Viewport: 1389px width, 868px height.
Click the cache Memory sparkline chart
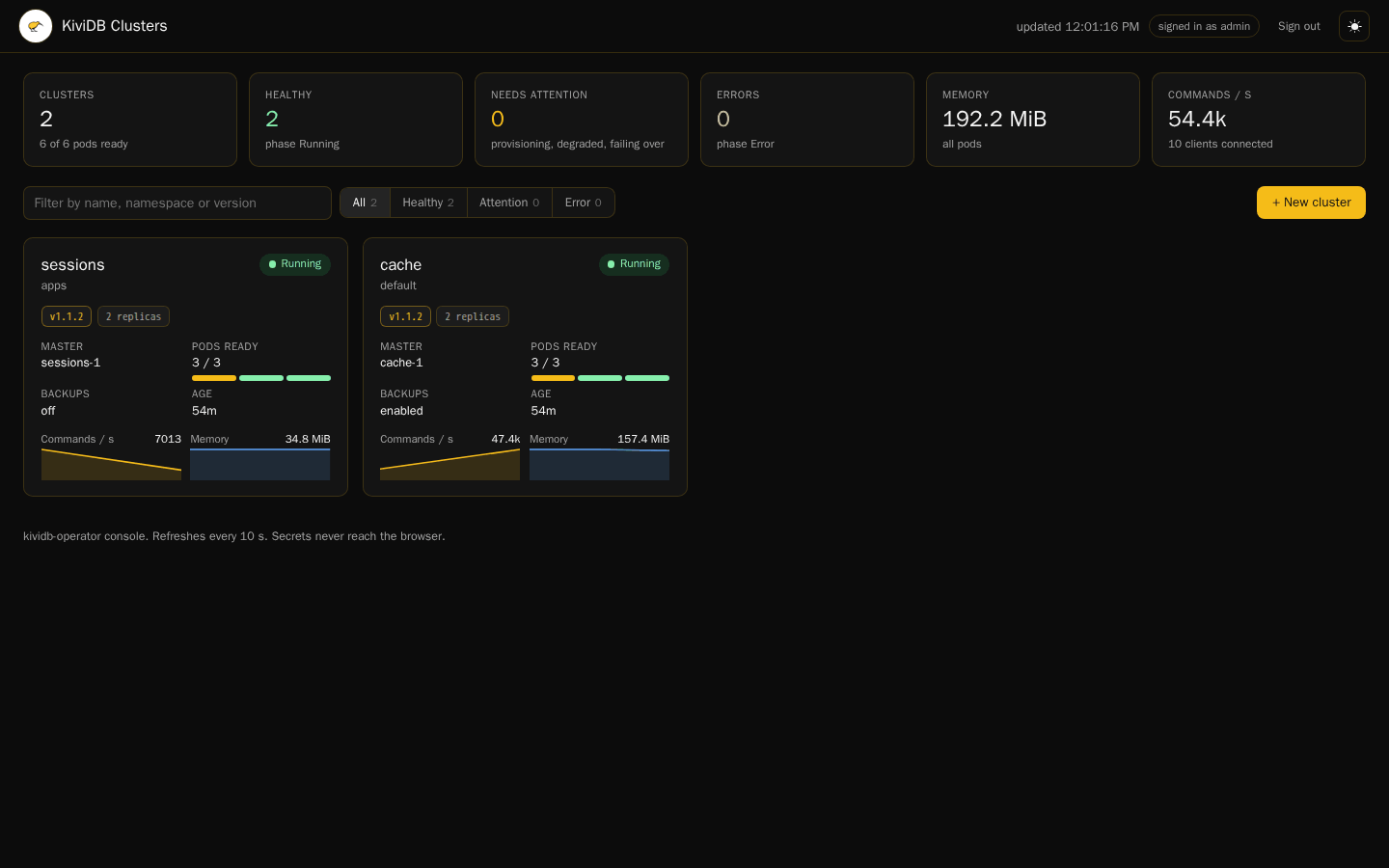coord(599,464)
